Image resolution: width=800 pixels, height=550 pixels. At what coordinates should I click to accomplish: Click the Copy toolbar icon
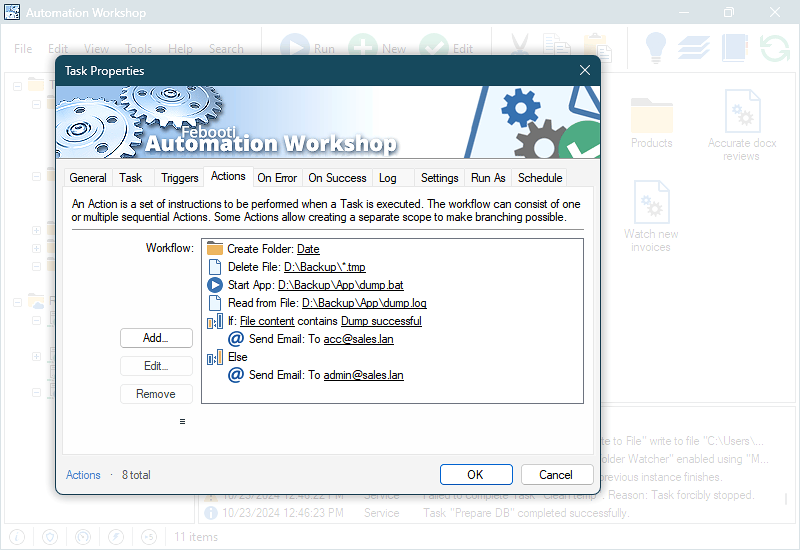(x=557, y=47)
